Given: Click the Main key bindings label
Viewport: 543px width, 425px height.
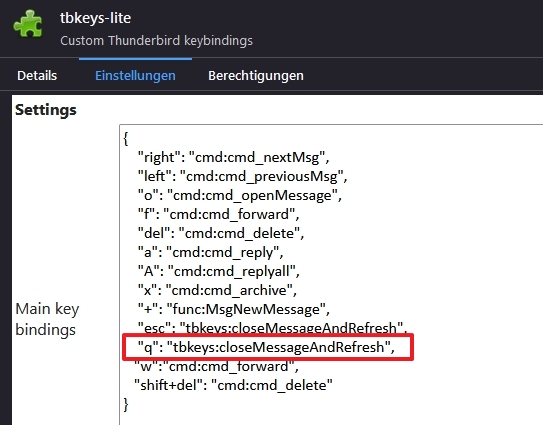Looking at the screenshot, I should 47,319.
